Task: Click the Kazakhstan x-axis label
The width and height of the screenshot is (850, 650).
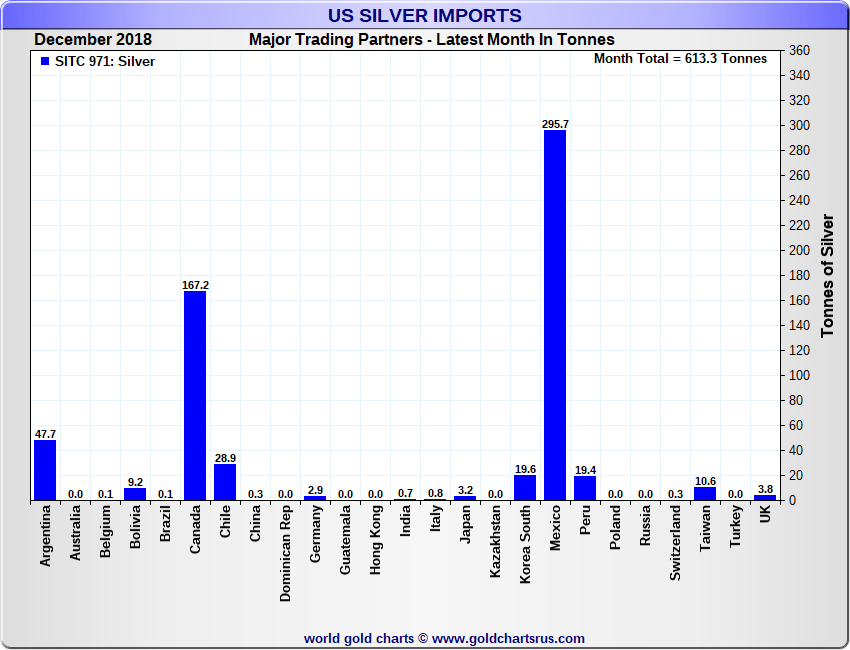Action: pyautogui.click(x=496, y=550)
